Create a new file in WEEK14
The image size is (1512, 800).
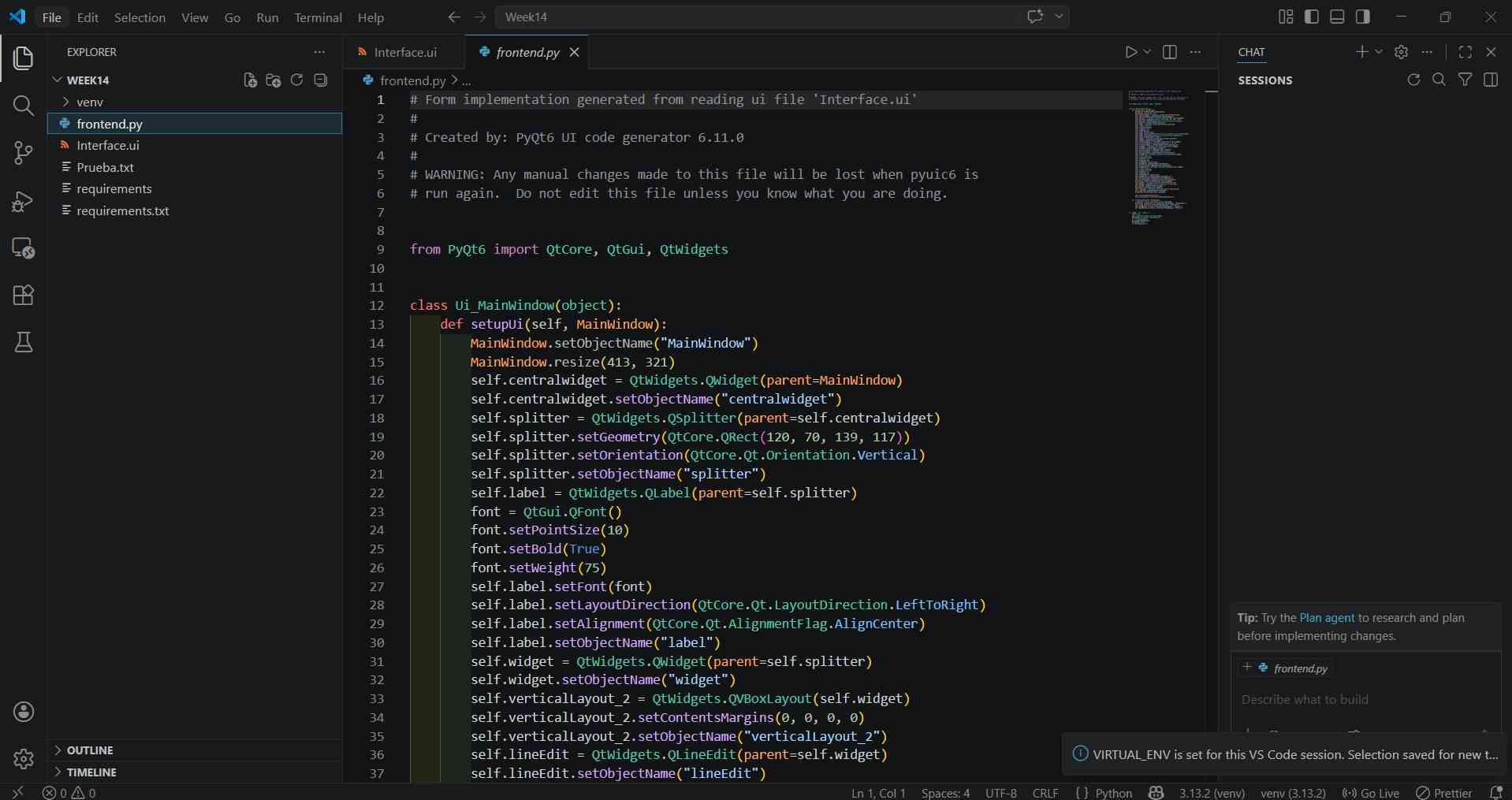pos(250,80)
